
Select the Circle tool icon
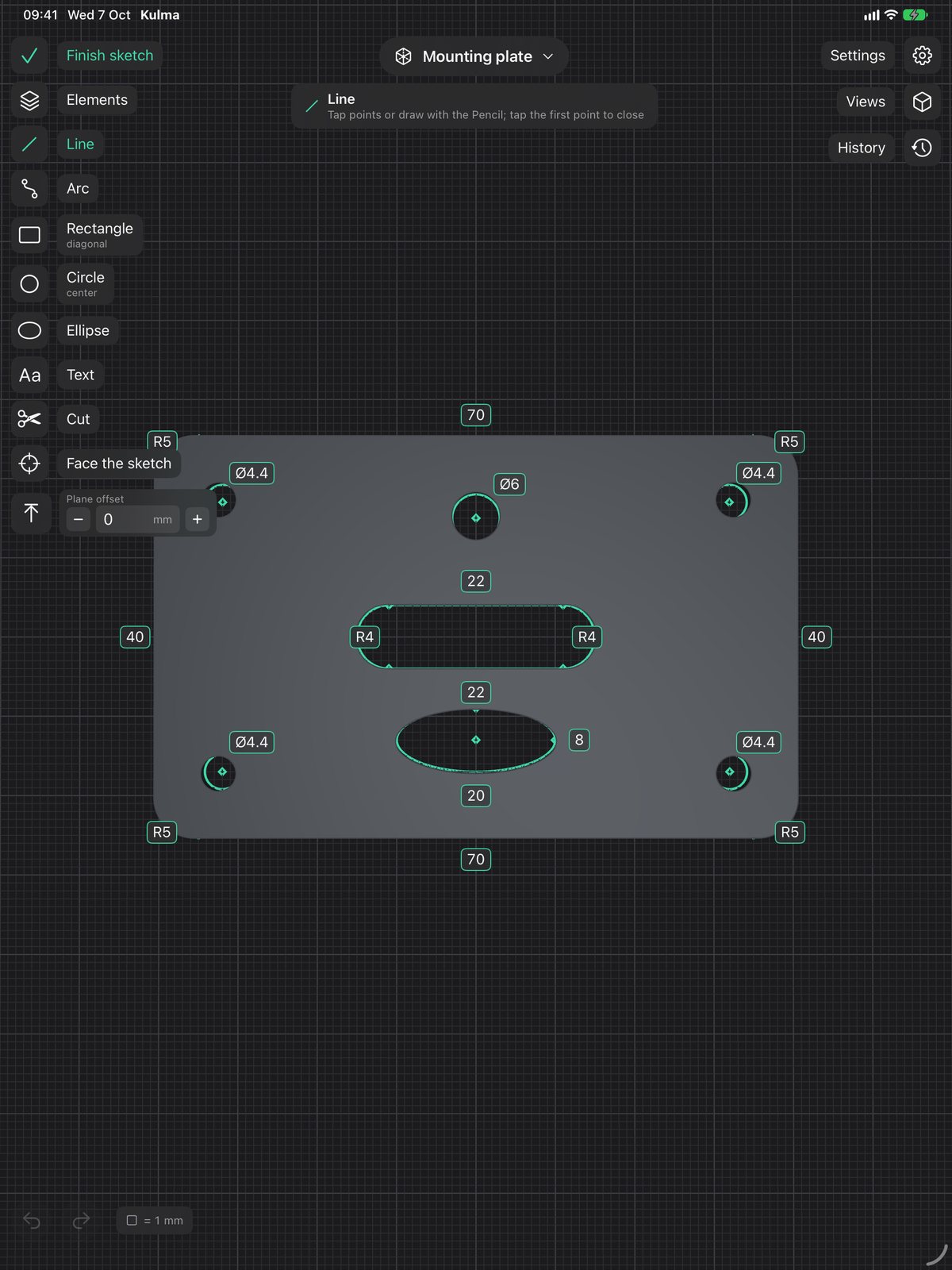pyautogui.click(x=29, y=284)
